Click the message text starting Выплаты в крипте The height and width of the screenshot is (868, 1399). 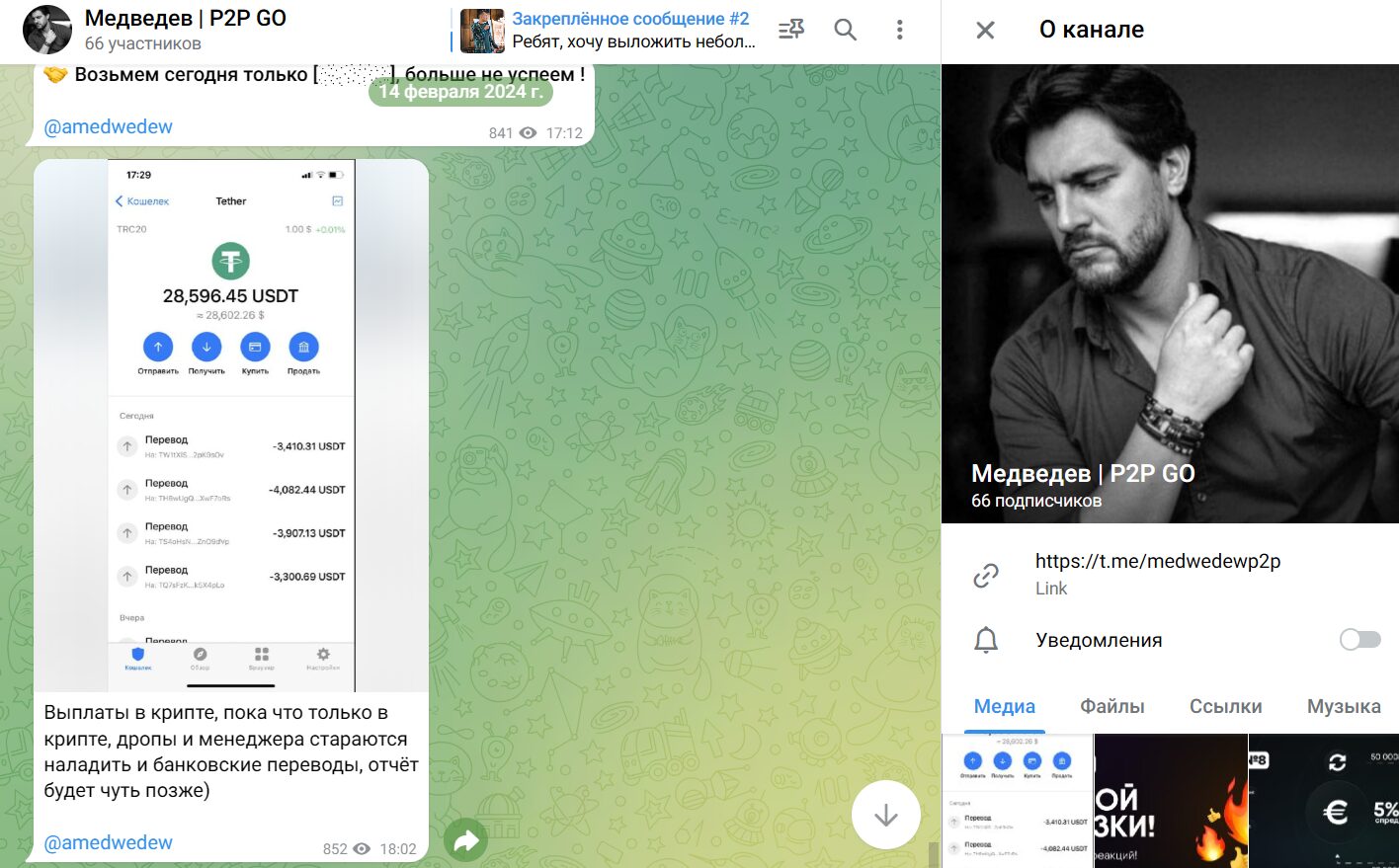(x=231, y=751)
